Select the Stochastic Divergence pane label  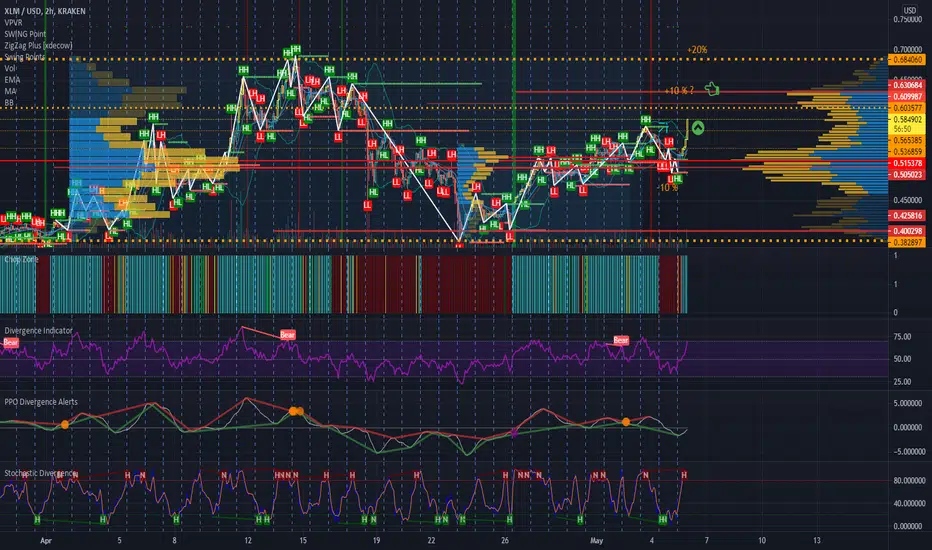coord(40,473)
